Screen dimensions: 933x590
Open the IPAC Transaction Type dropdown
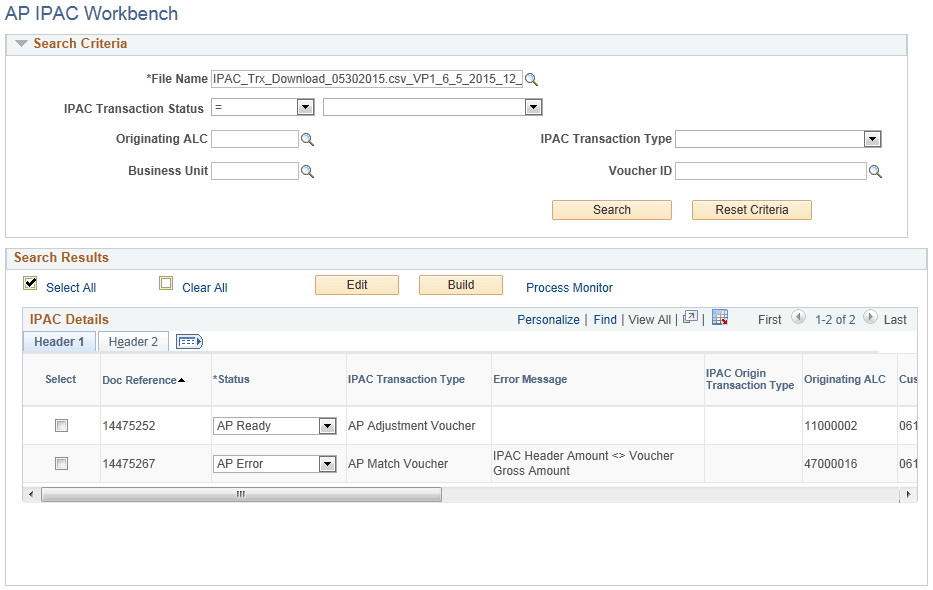tap(872, 139)
